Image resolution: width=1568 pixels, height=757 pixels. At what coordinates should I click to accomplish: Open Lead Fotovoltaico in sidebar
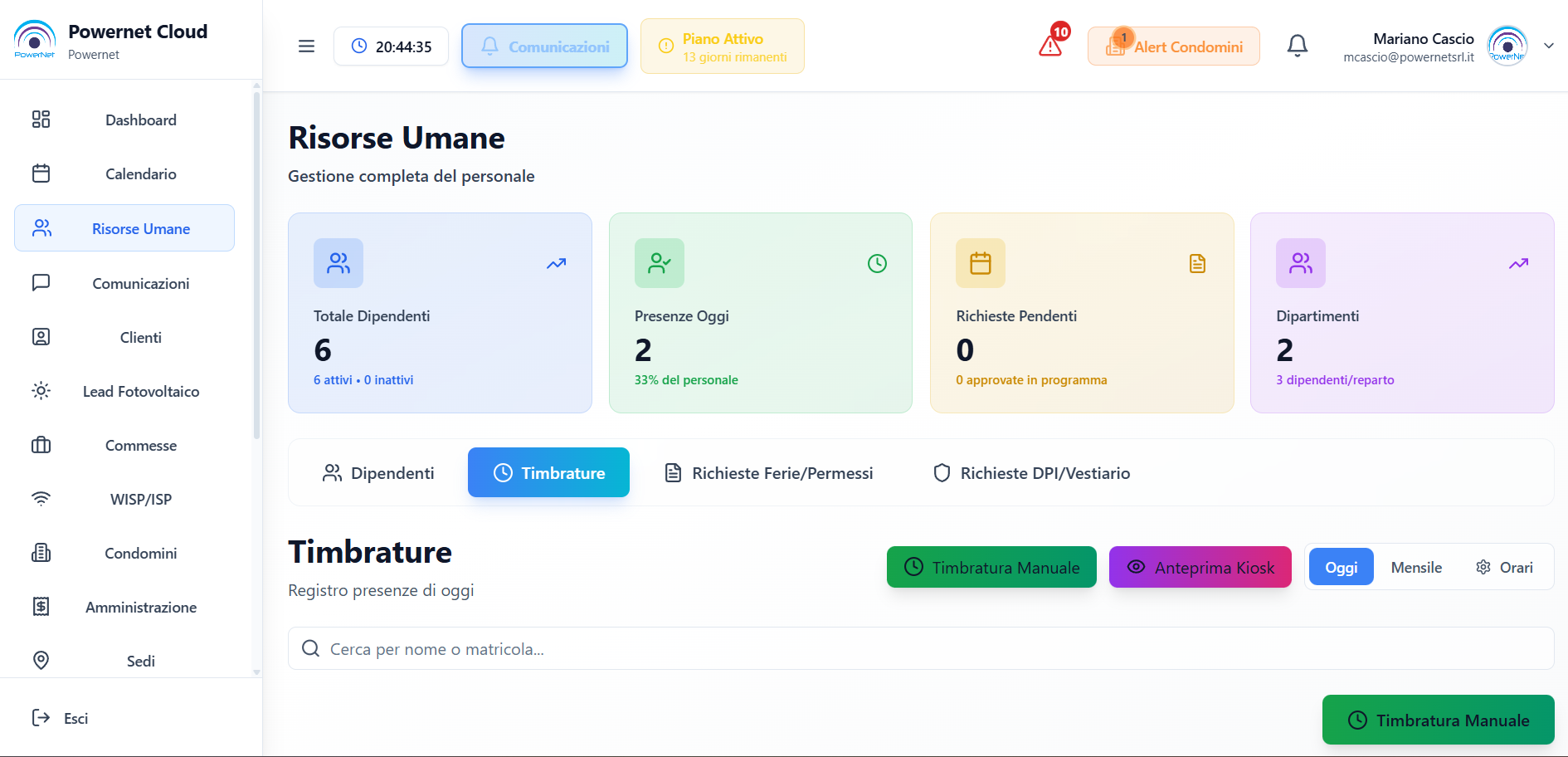coord(140,392)
